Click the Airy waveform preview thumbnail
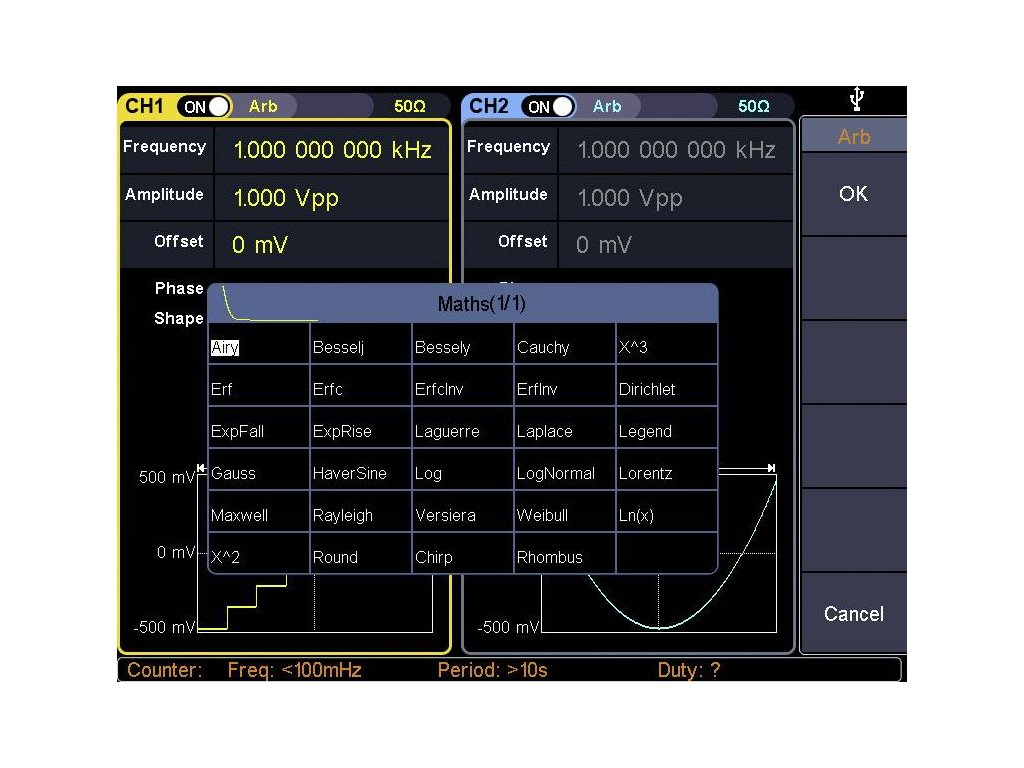Image resolution: width=1024 pixels, height=768 pixels. 260,304
